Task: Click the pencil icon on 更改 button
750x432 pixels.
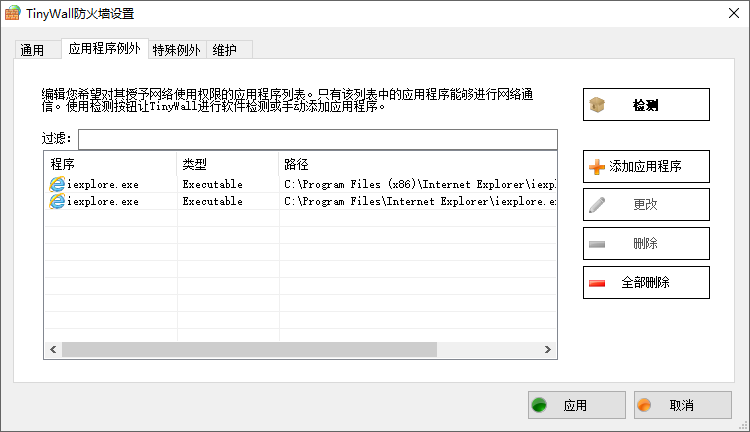Action: coord(597,205)
